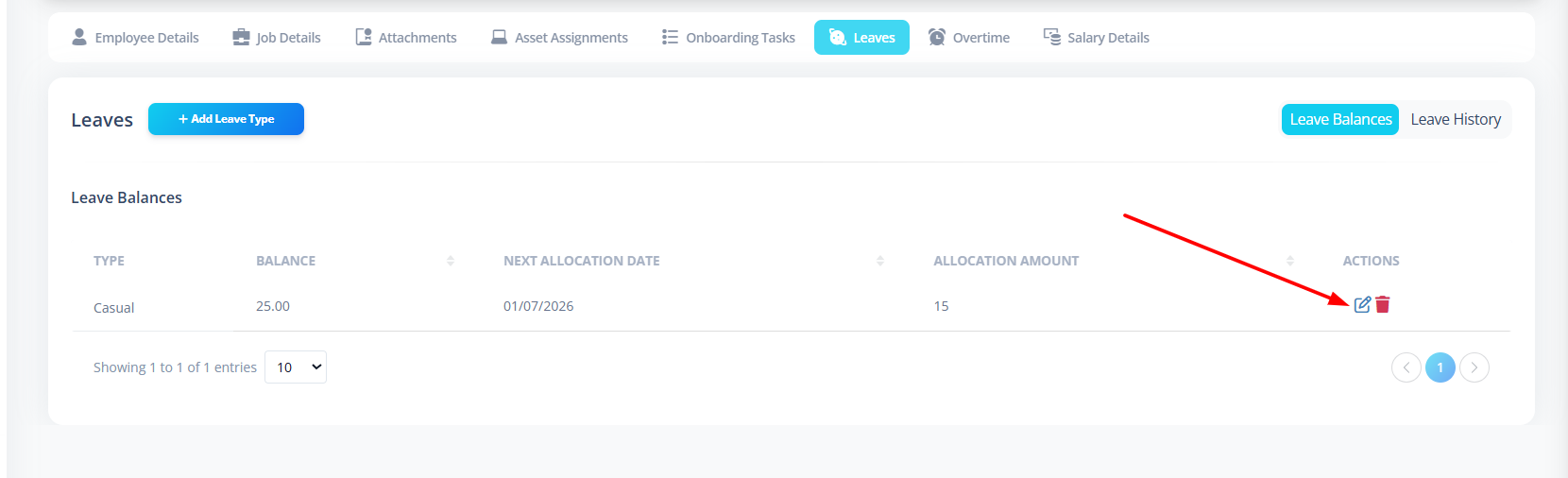Open entries-per-page dropdown showing 10
The width and height of the screenshot is (1568, 478).
[296, 367]
